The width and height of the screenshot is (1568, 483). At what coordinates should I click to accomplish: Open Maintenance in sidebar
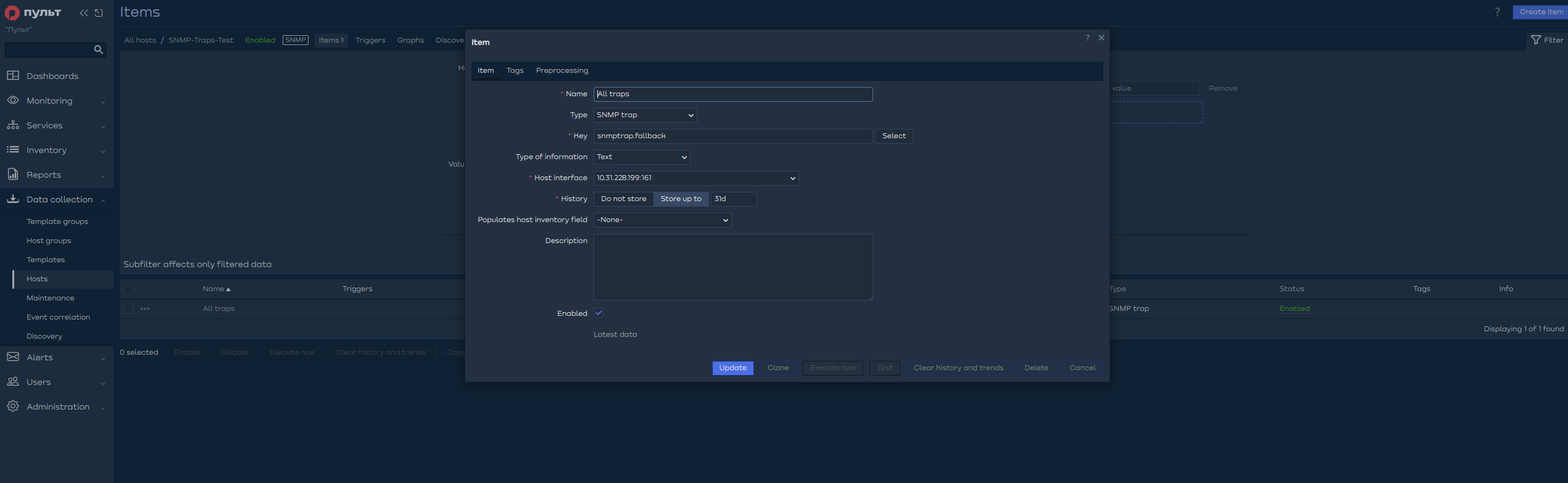tap(51, 298)
